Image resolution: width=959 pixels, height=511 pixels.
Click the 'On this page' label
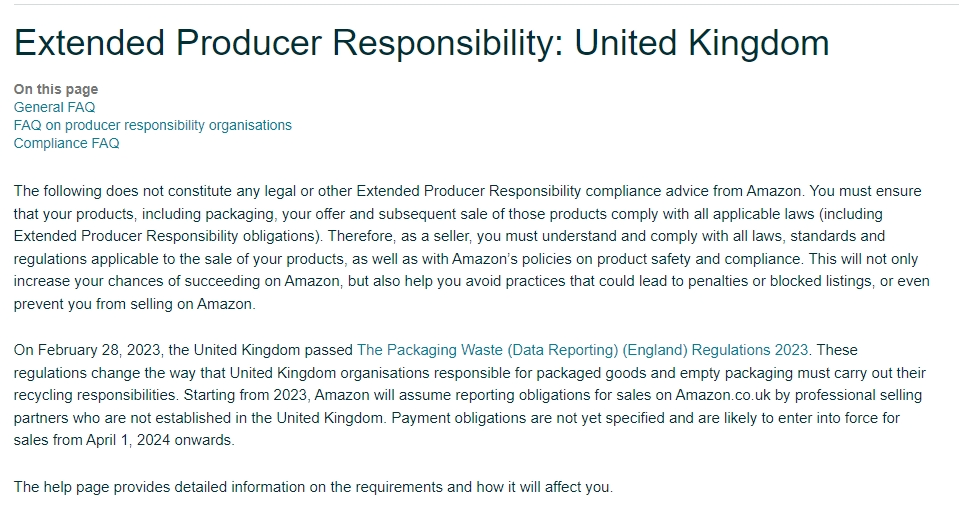pos(56,89)
